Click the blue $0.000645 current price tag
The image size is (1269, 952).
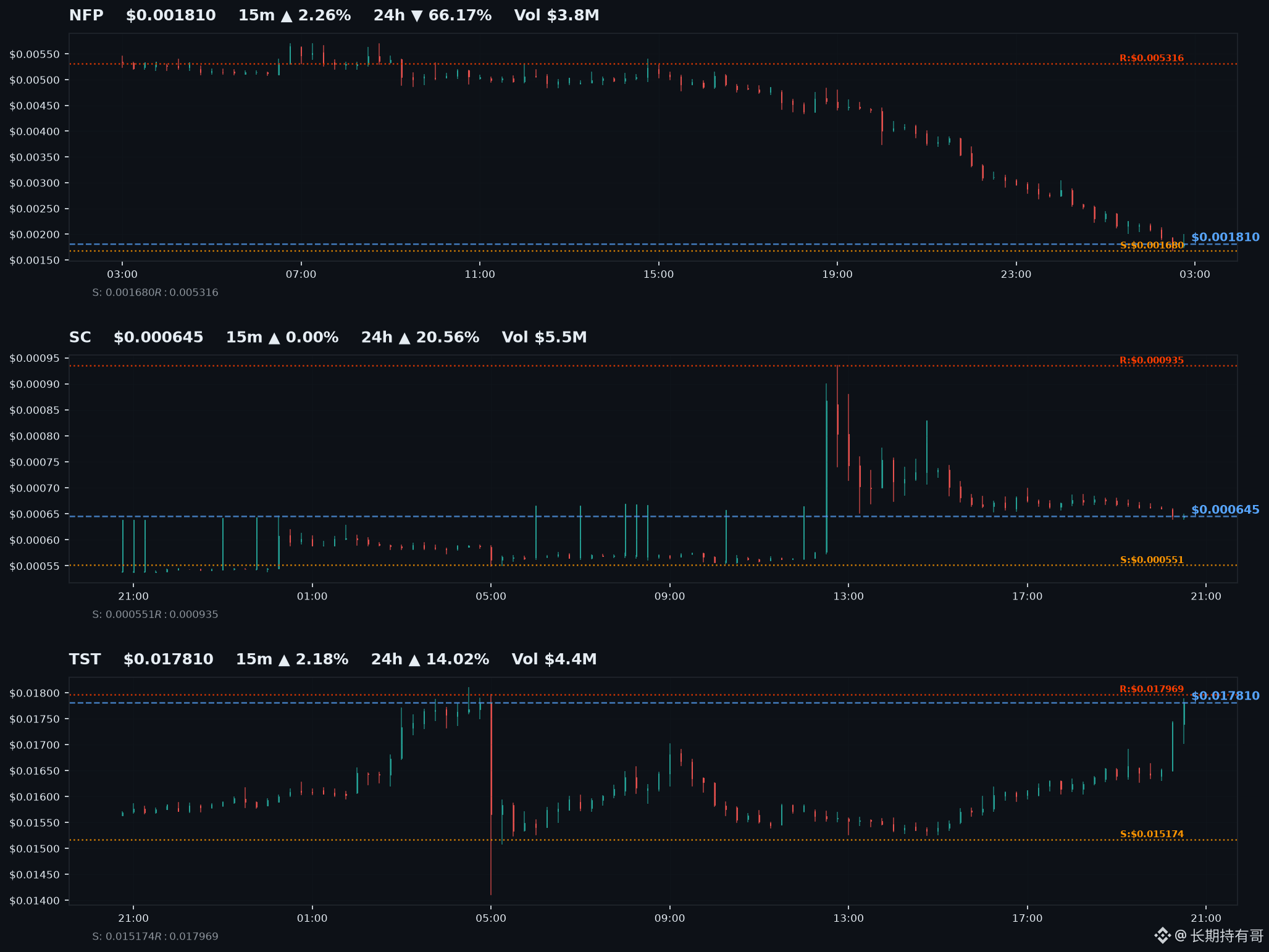click(x=1225, y=510)
